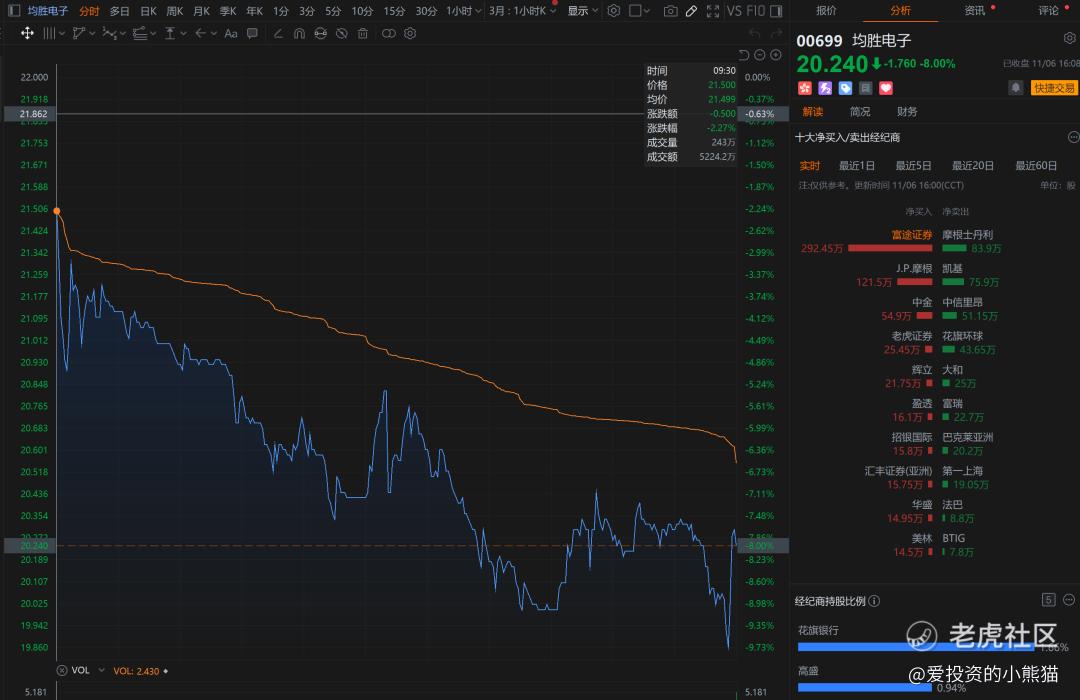Click the Hong Kong flag badge icon
The image size is (1080, 700).
pyautogui.click(x=804, y=88)
